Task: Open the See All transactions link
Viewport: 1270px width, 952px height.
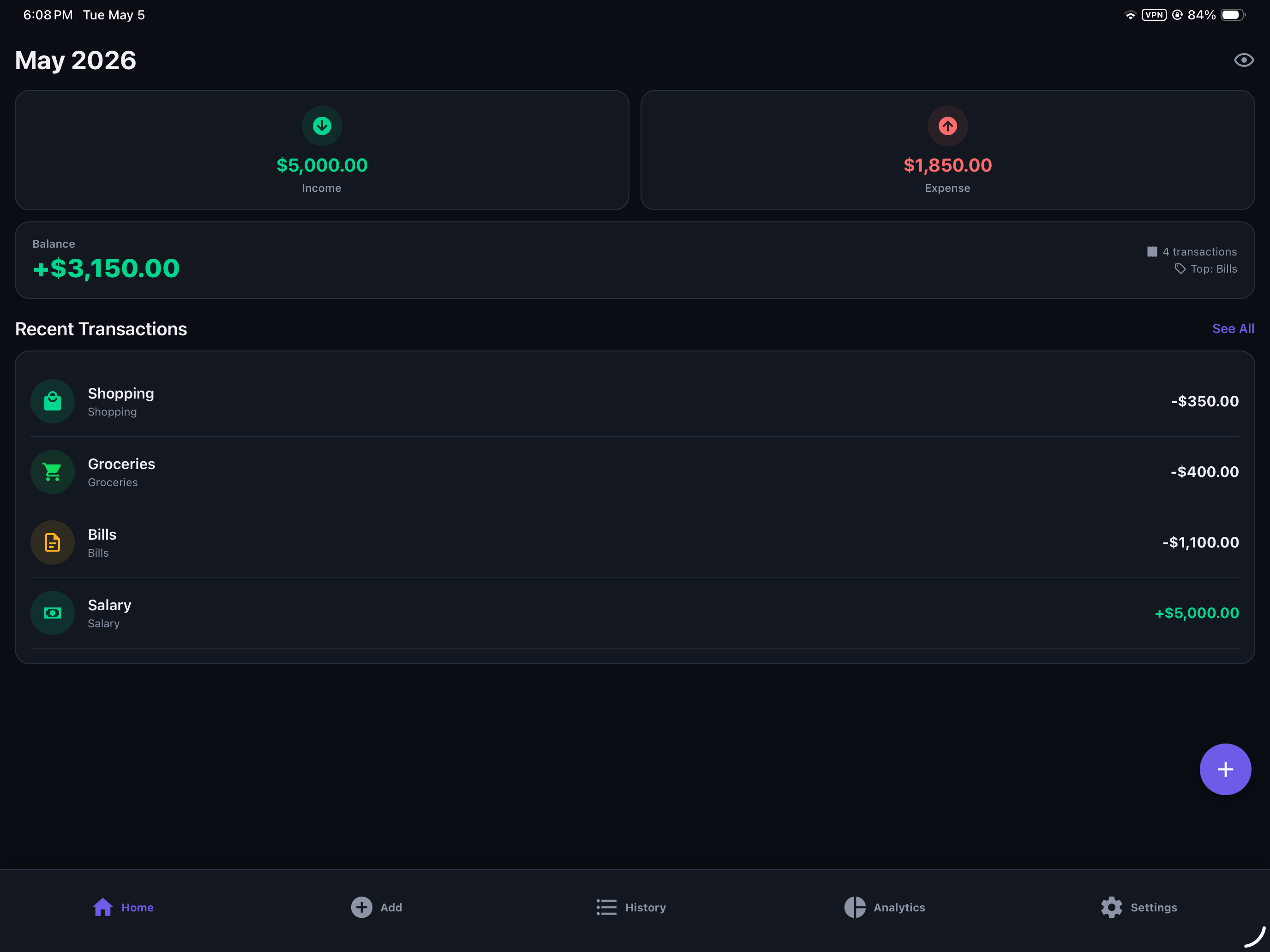Action: point(1233,329)
